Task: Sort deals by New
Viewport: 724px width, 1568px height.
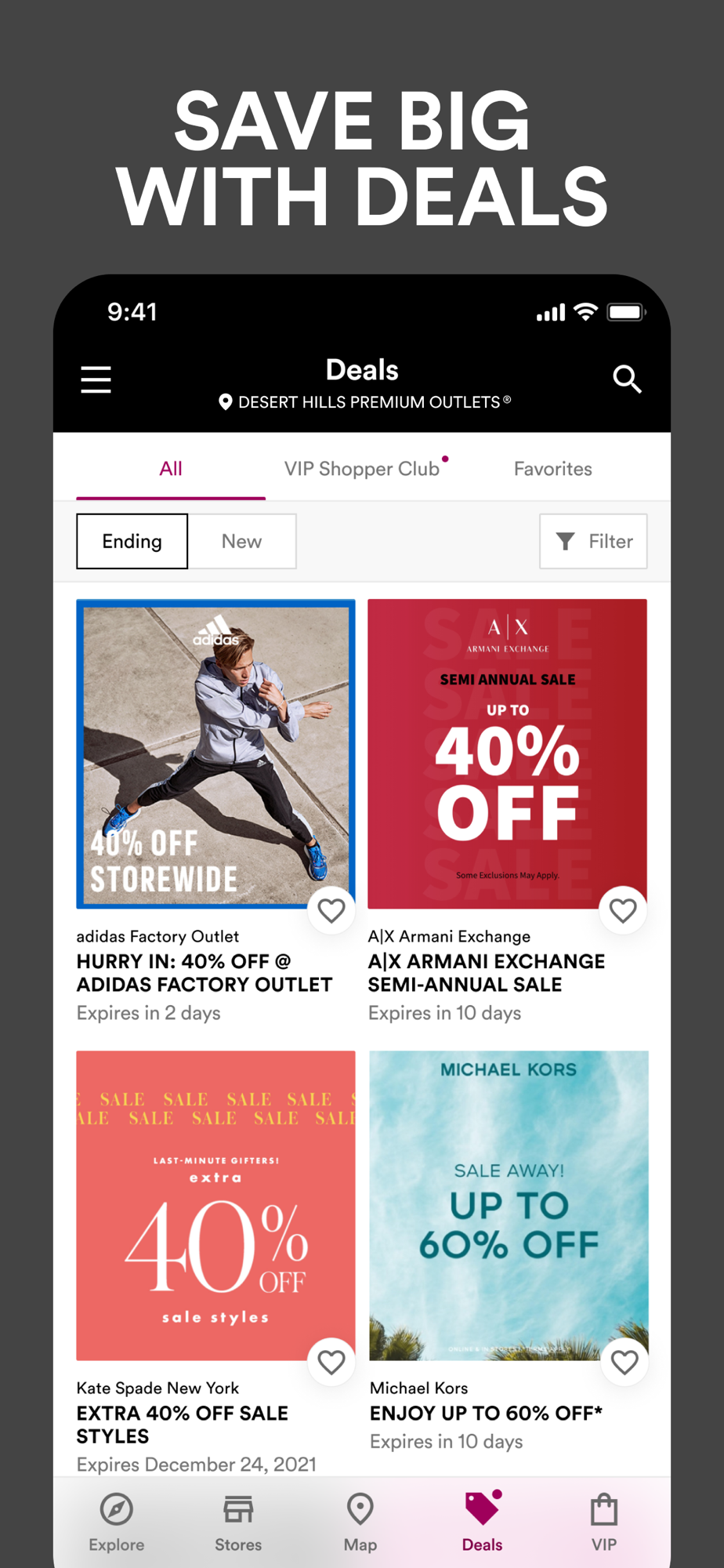Action: (241, 541)
